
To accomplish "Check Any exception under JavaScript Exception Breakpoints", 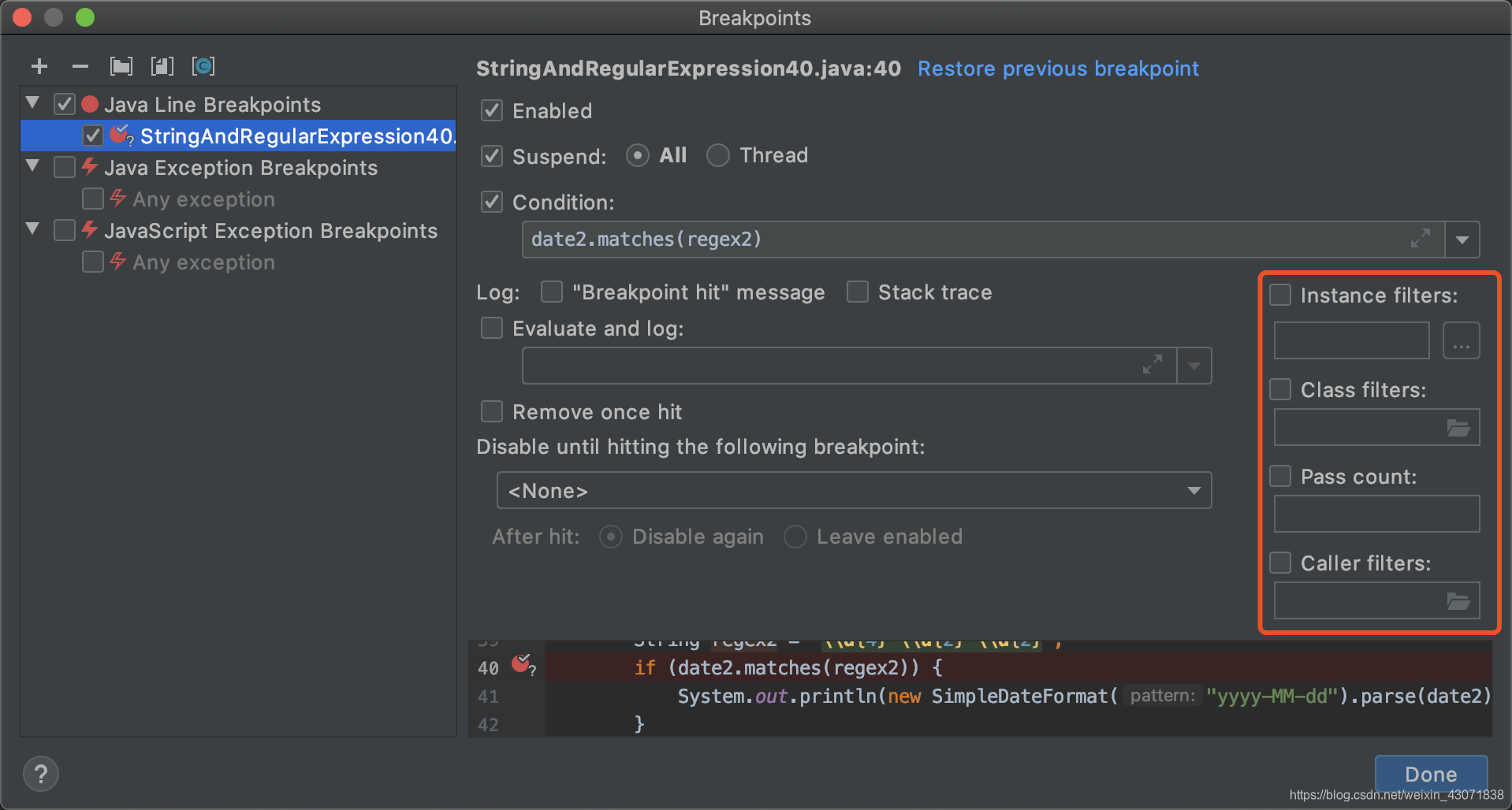I will (93, 262).
